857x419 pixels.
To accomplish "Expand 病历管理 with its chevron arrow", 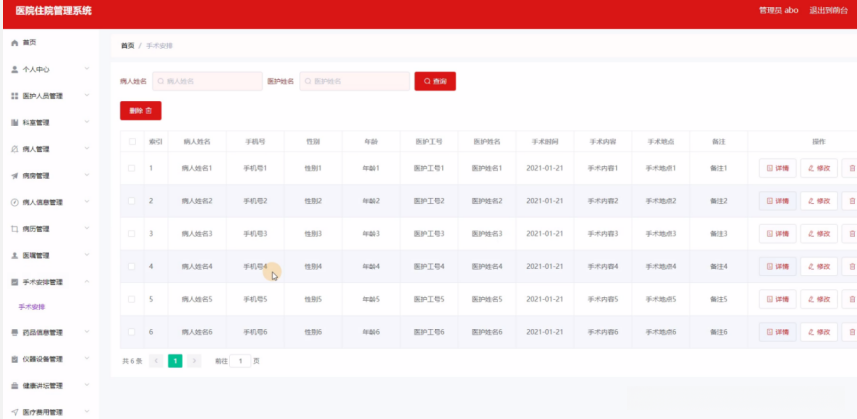I will click(x=87, y=228).
